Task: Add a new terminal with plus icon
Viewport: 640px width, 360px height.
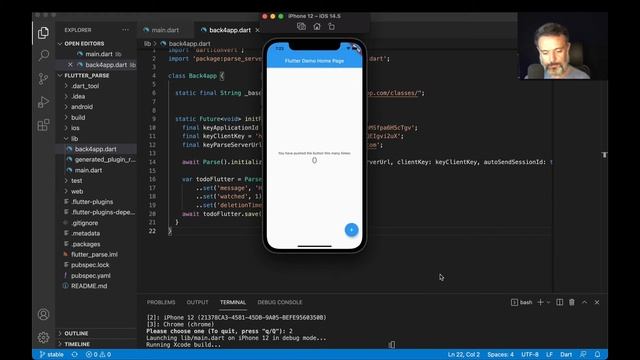Action: tap(540, 302)
